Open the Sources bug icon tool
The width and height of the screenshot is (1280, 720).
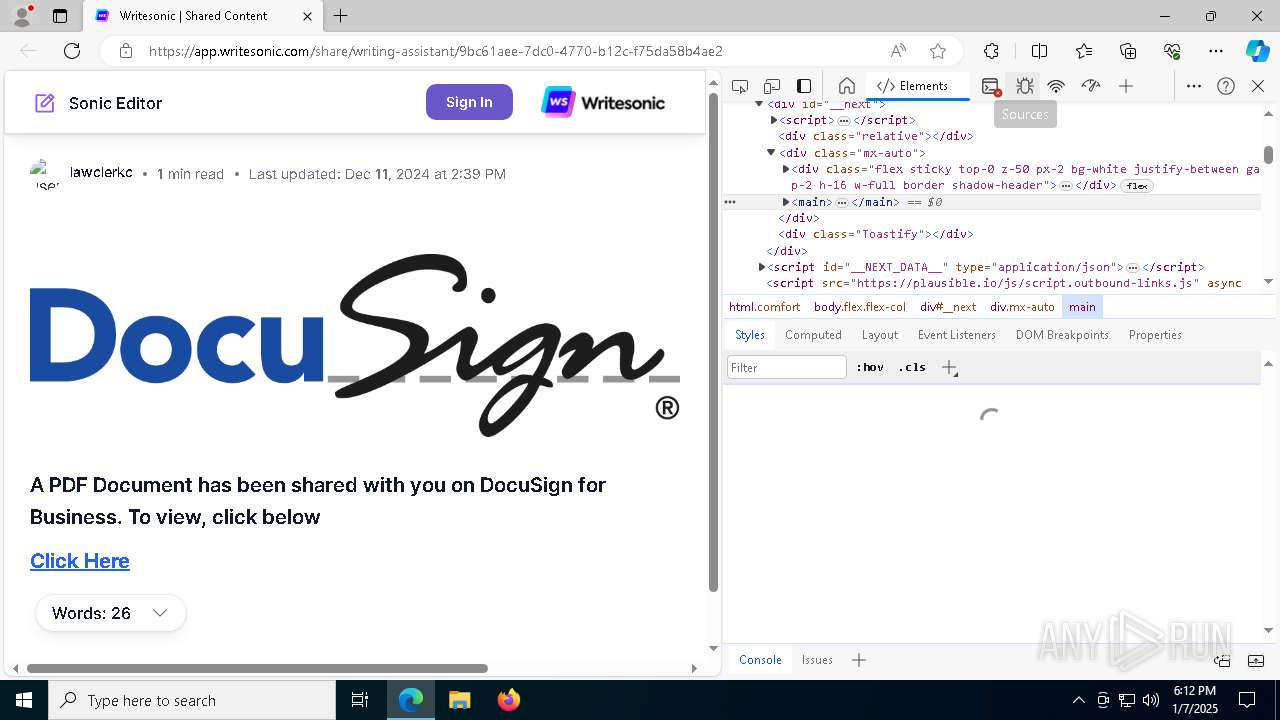point(1024,86)
